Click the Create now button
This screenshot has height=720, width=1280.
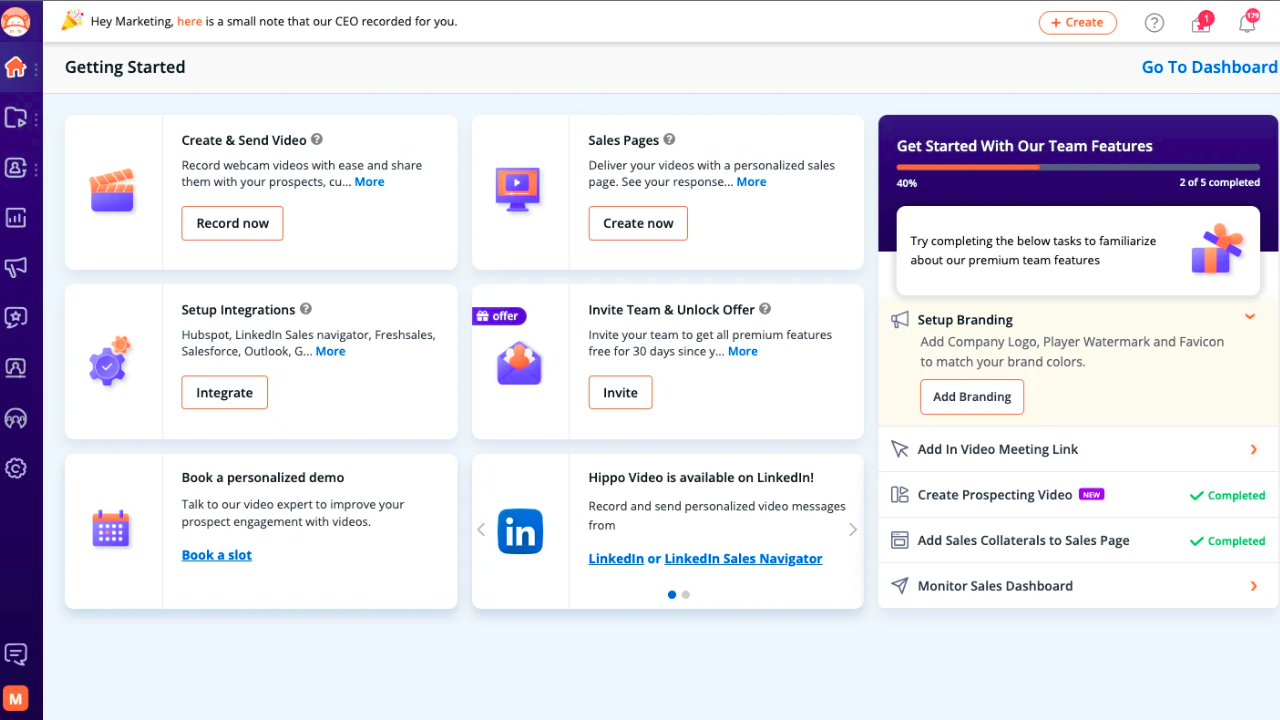tap(638, 224)
